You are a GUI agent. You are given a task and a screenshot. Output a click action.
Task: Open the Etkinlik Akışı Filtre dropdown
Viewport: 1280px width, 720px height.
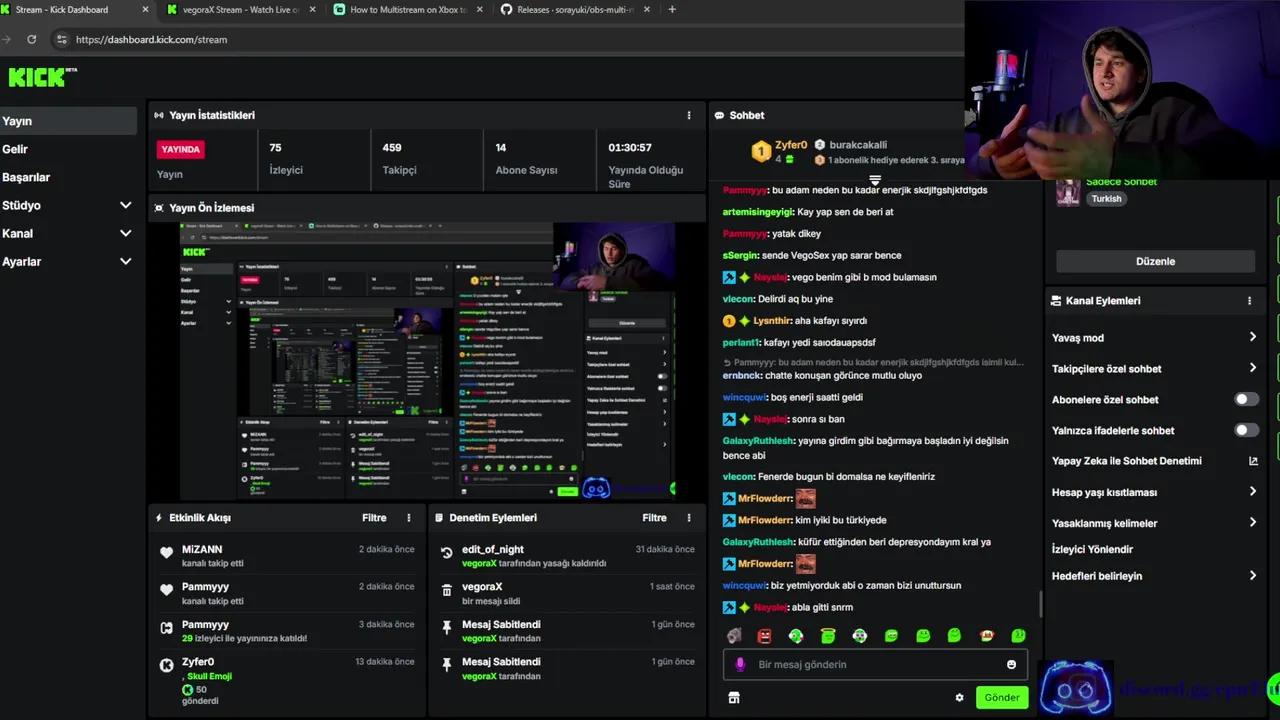coord(374,518)
